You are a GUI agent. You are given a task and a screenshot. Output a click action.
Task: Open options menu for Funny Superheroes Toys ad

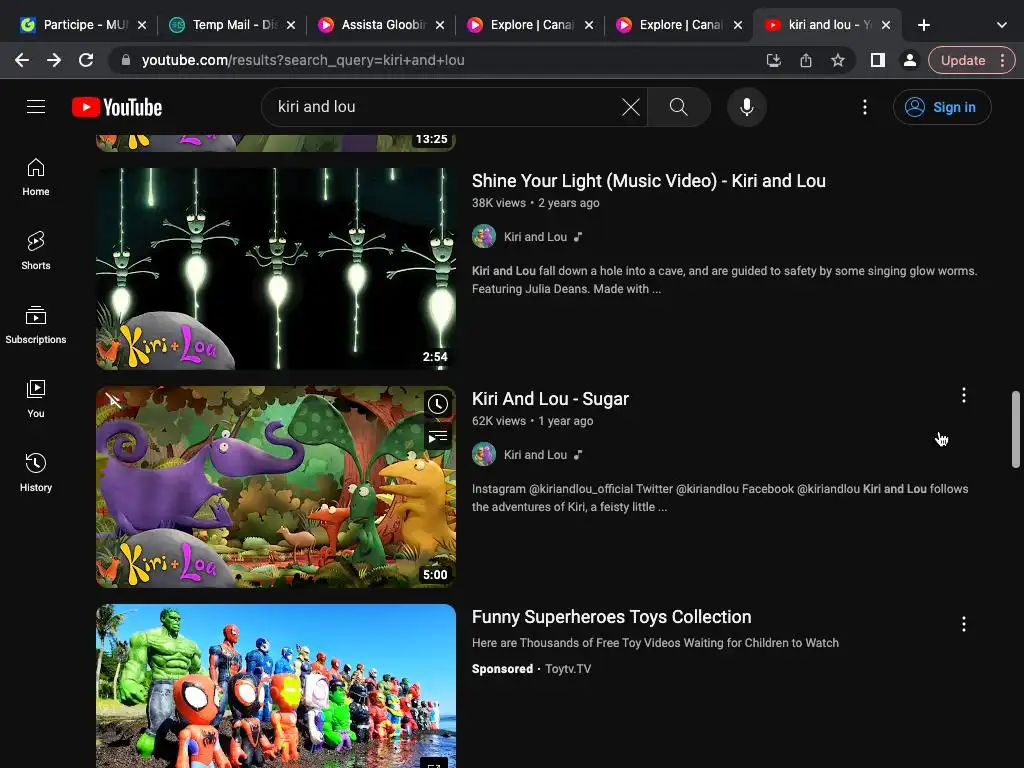963,624
